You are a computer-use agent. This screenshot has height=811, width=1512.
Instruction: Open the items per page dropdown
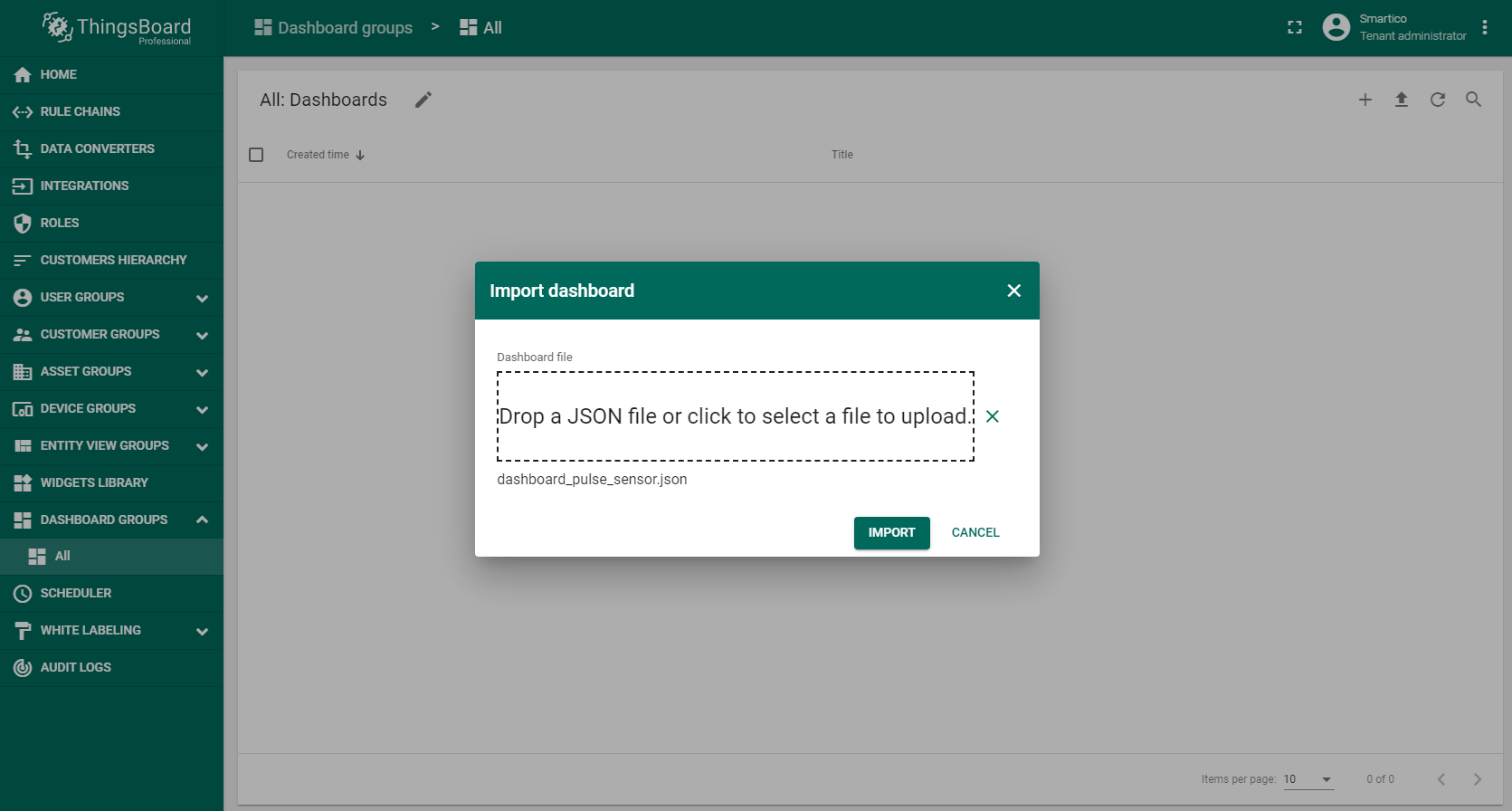[x=1308, y=779]
